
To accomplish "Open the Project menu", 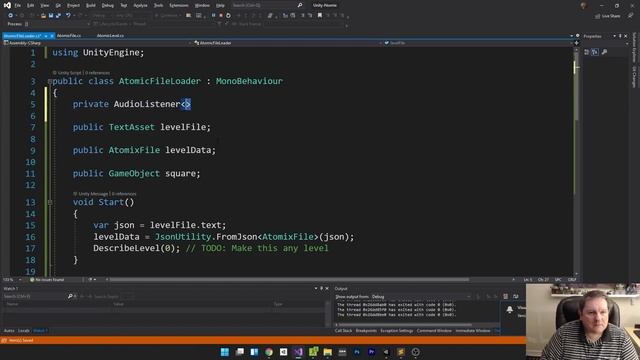I will pyautogui.click(x=73, y=5).
